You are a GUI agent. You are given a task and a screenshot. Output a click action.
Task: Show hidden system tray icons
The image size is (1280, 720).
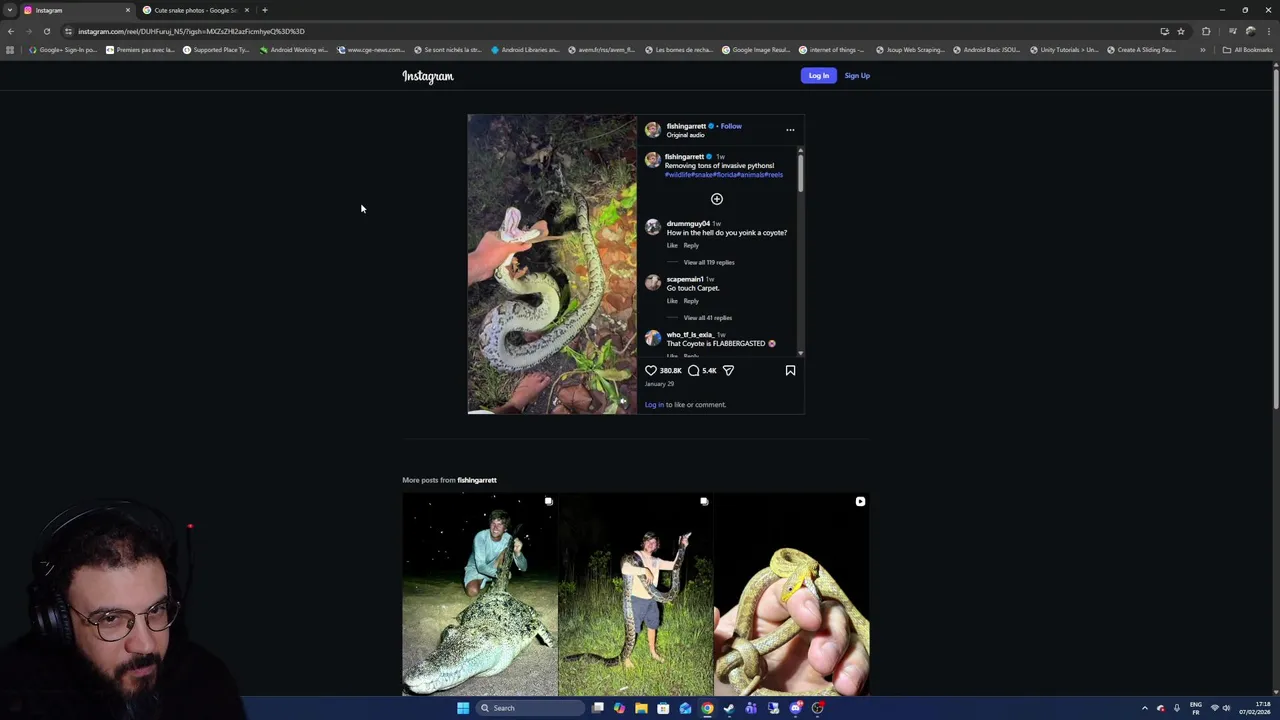tap(1145, 708)
